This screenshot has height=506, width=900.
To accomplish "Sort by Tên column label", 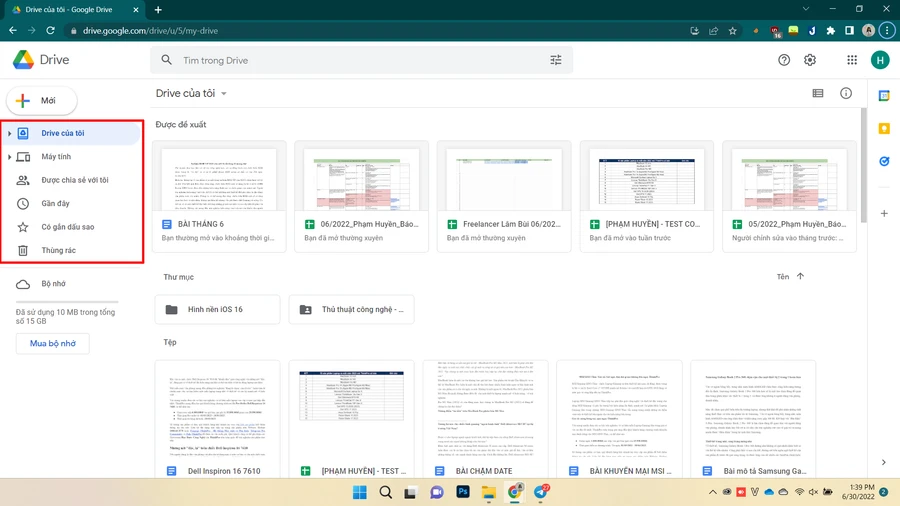I will [783, 277].
